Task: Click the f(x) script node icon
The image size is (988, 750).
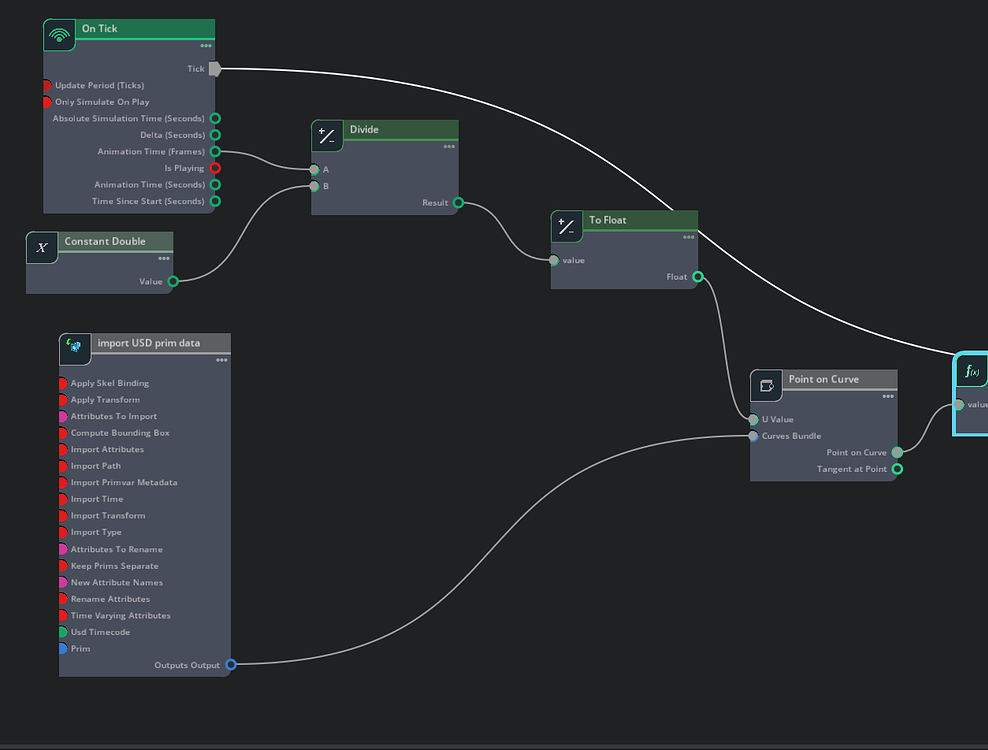Action: point(970,371)
